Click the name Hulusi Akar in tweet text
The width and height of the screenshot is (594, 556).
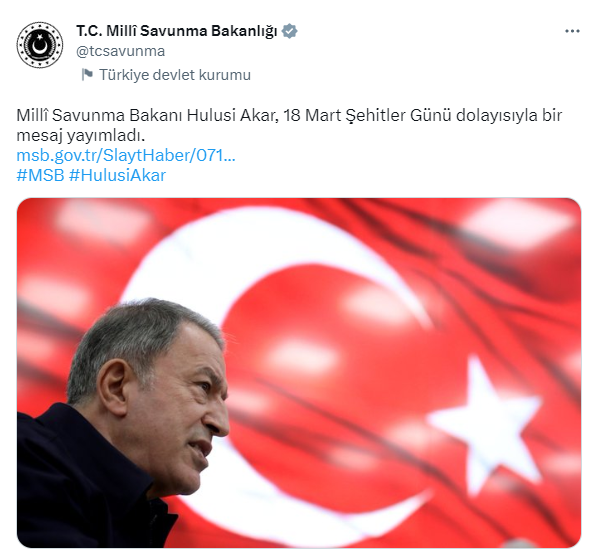click(x=232, y=116)
